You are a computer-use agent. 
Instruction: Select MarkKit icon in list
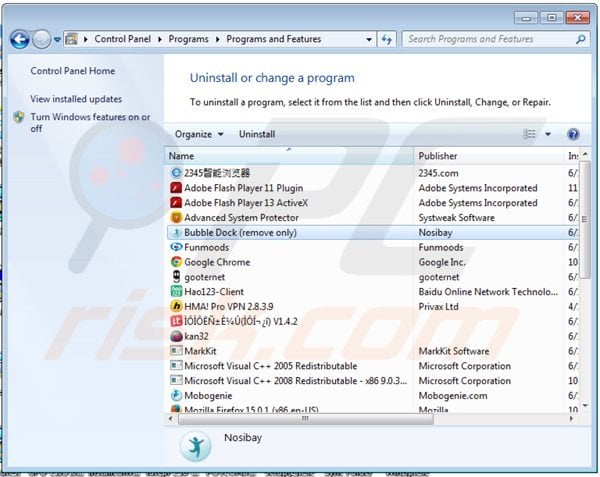[x=176, y=351]
